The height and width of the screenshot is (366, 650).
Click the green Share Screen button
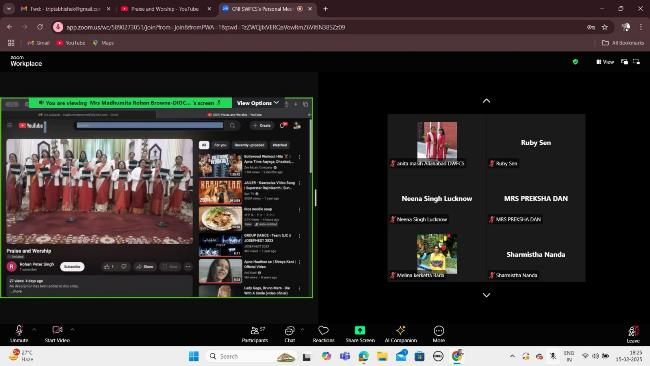360,334
